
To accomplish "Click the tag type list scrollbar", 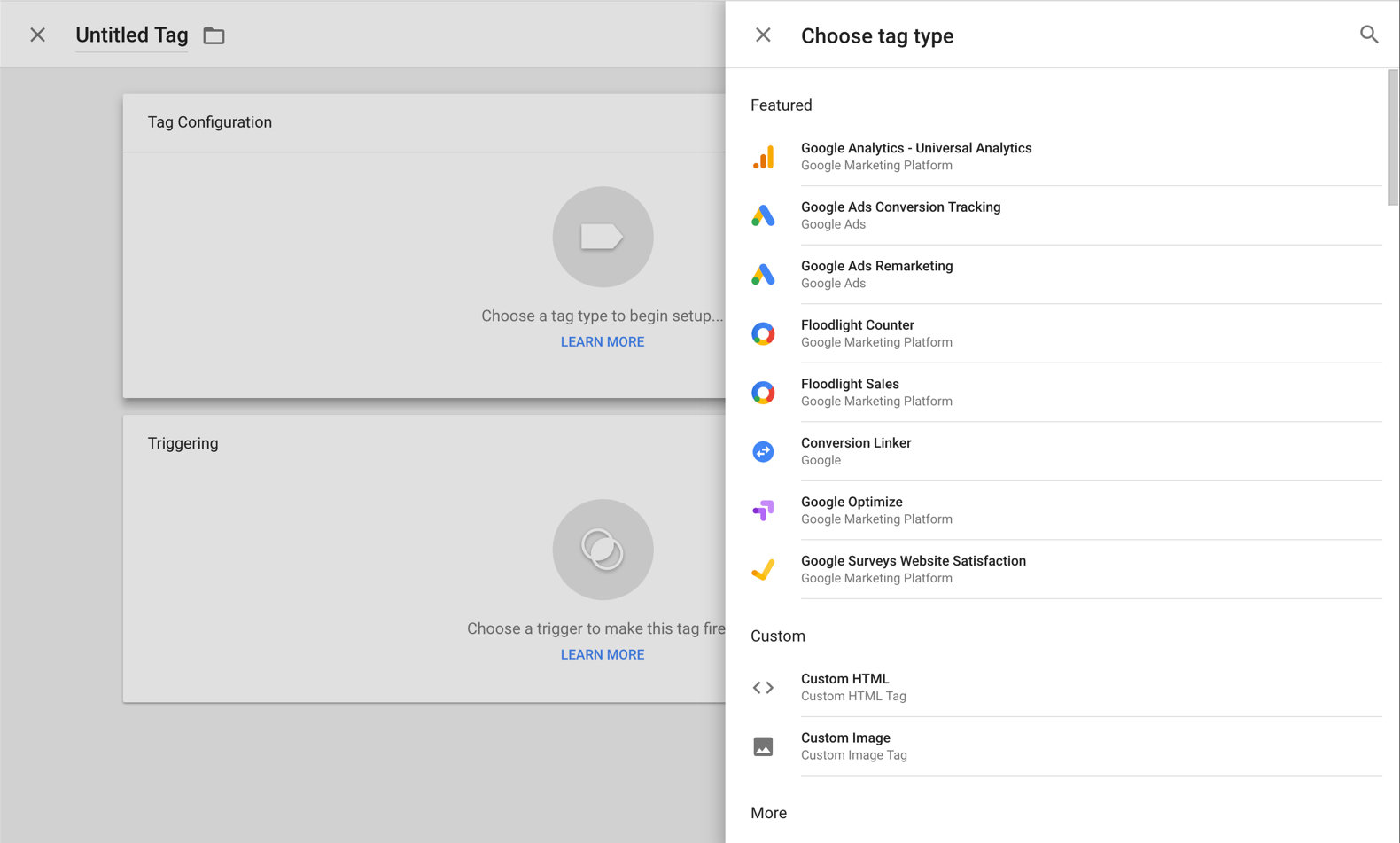I will point(1393,137).
